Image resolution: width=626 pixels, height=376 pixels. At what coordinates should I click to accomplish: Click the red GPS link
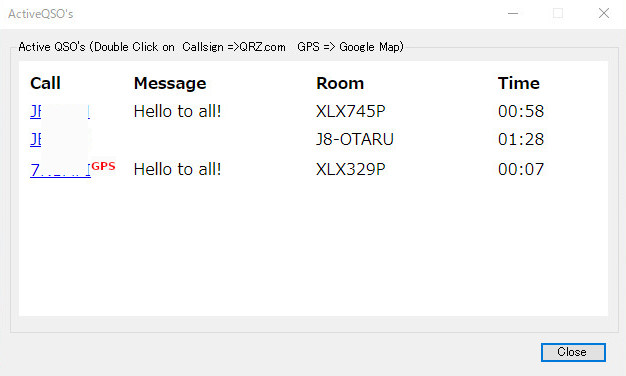[x=103, y=166]
